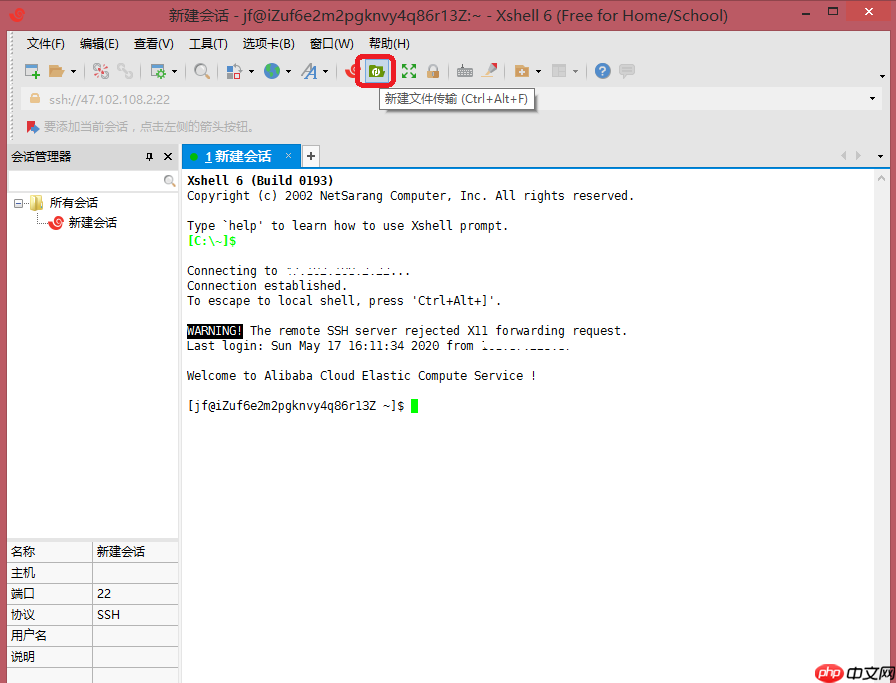The height and width of the screenshot is (683, 896).
Task: Click the Reconnect link icon
Action: 125,71
